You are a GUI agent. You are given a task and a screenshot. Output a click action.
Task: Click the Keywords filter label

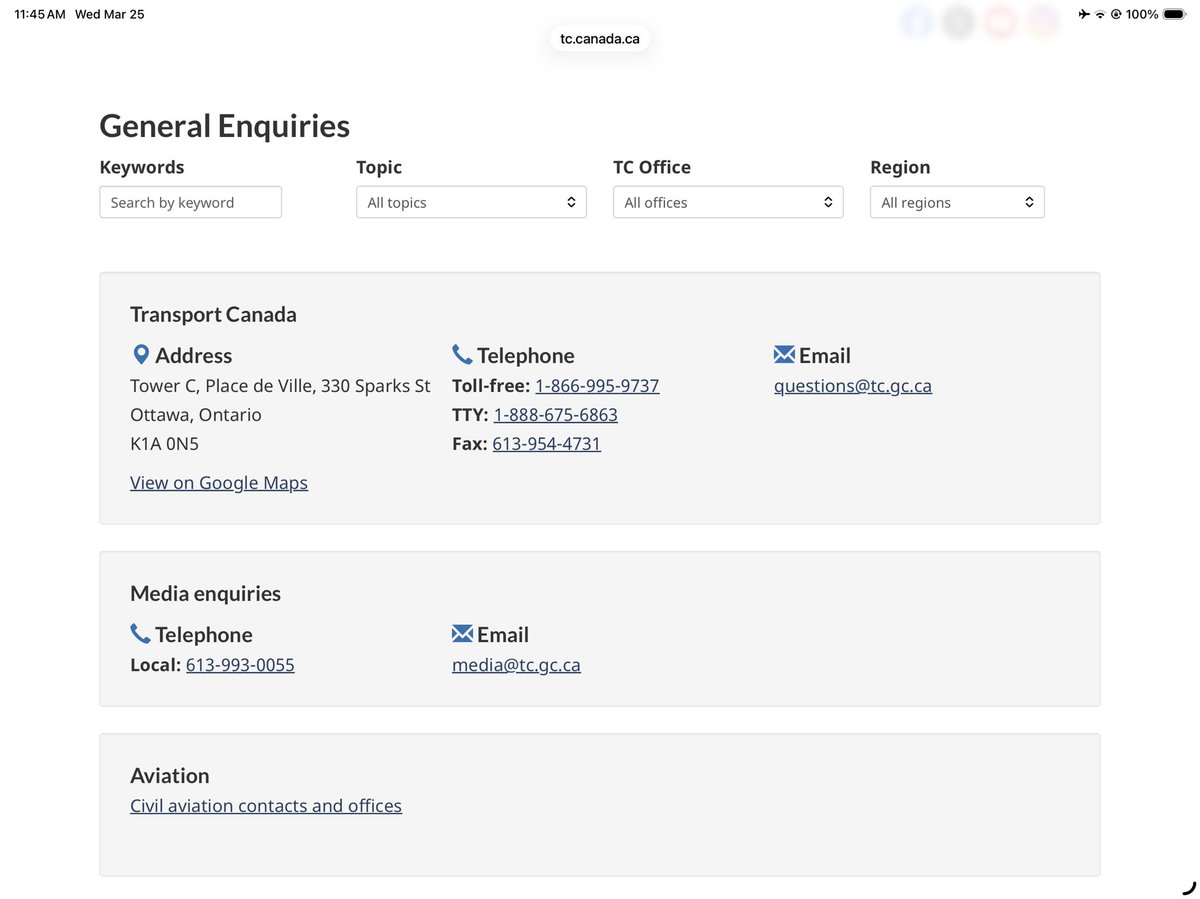(x=142, y=167)
